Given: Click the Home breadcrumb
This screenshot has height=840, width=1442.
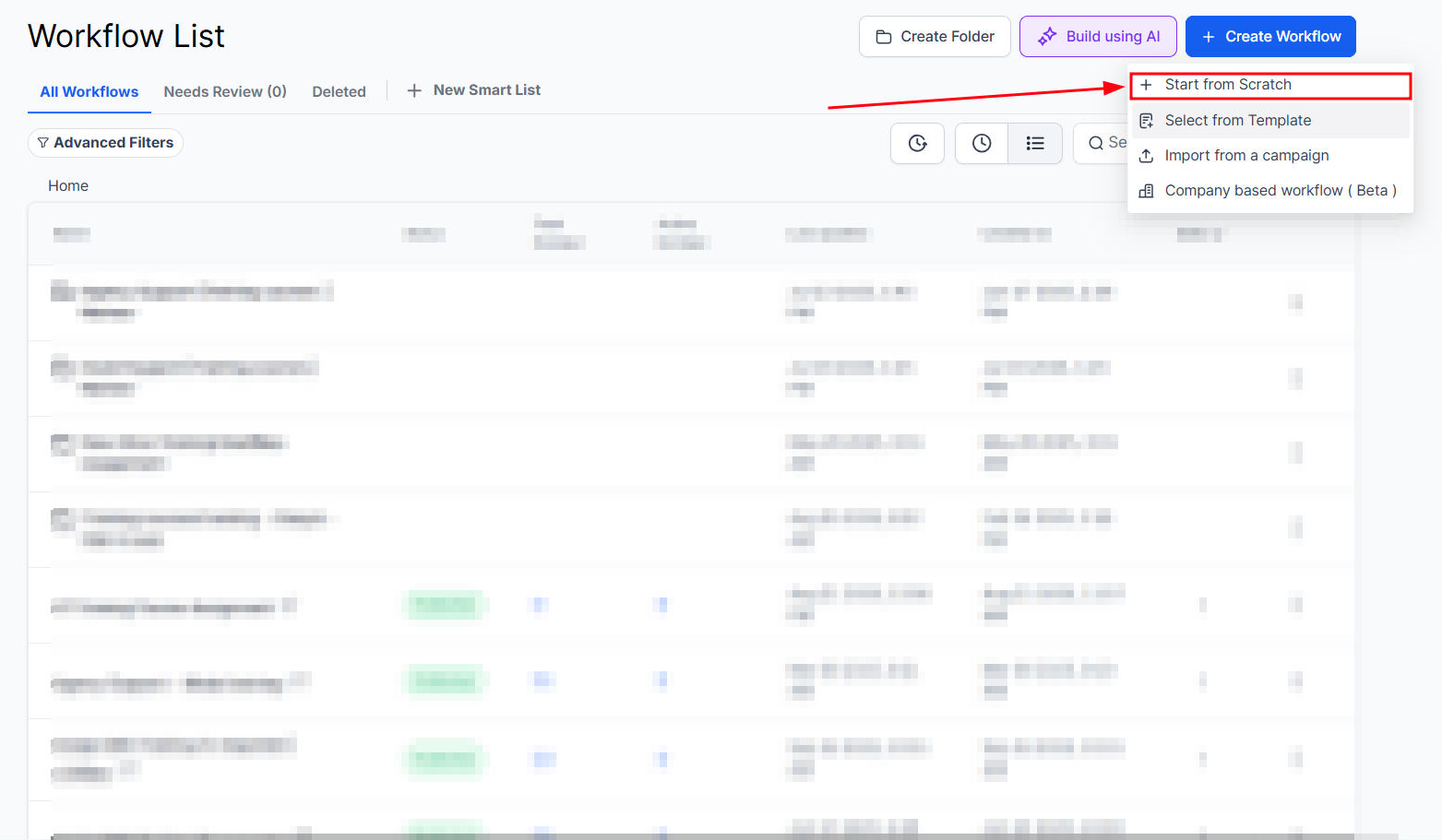Looking at the screenshot, I should (x=68, y=186).
